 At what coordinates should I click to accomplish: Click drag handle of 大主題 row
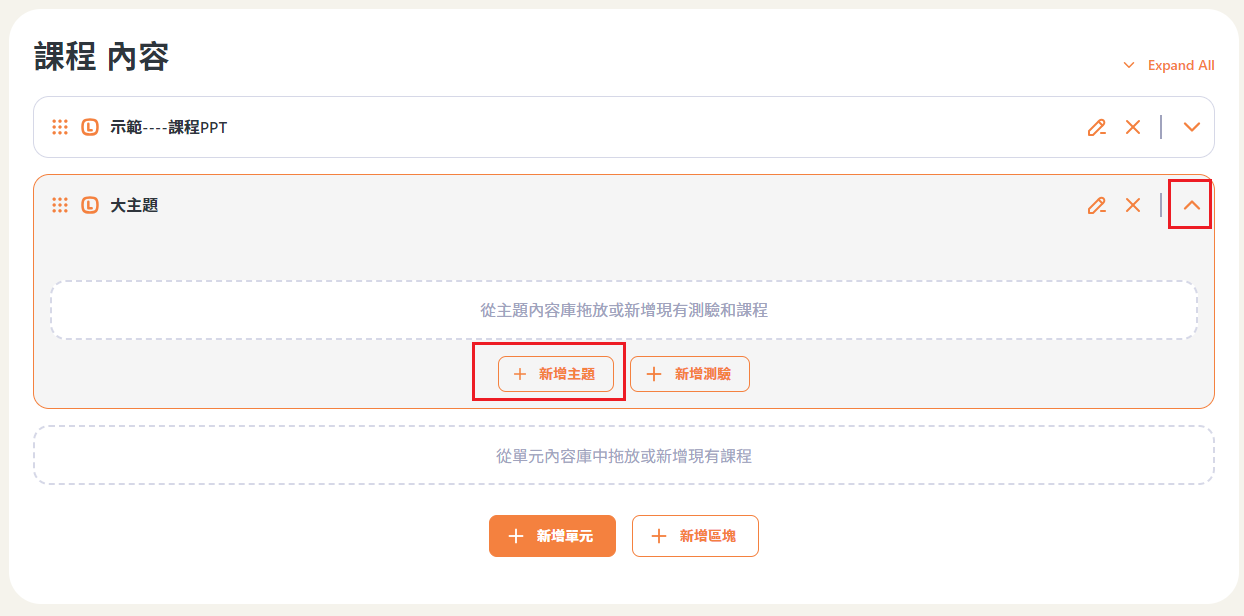(60, 205)
